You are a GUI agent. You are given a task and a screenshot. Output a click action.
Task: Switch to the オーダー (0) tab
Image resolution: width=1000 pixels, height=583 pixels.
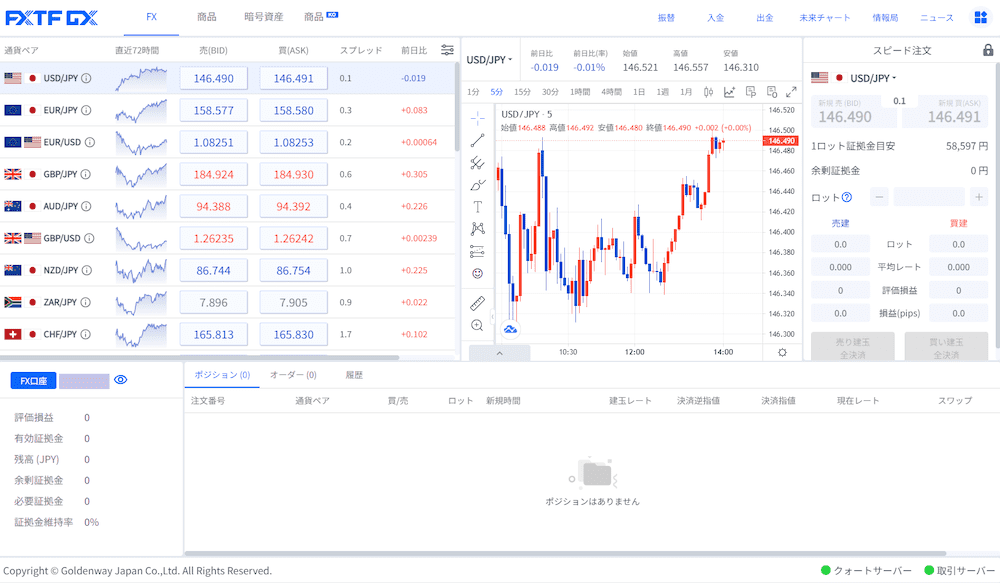coord(293,375)
